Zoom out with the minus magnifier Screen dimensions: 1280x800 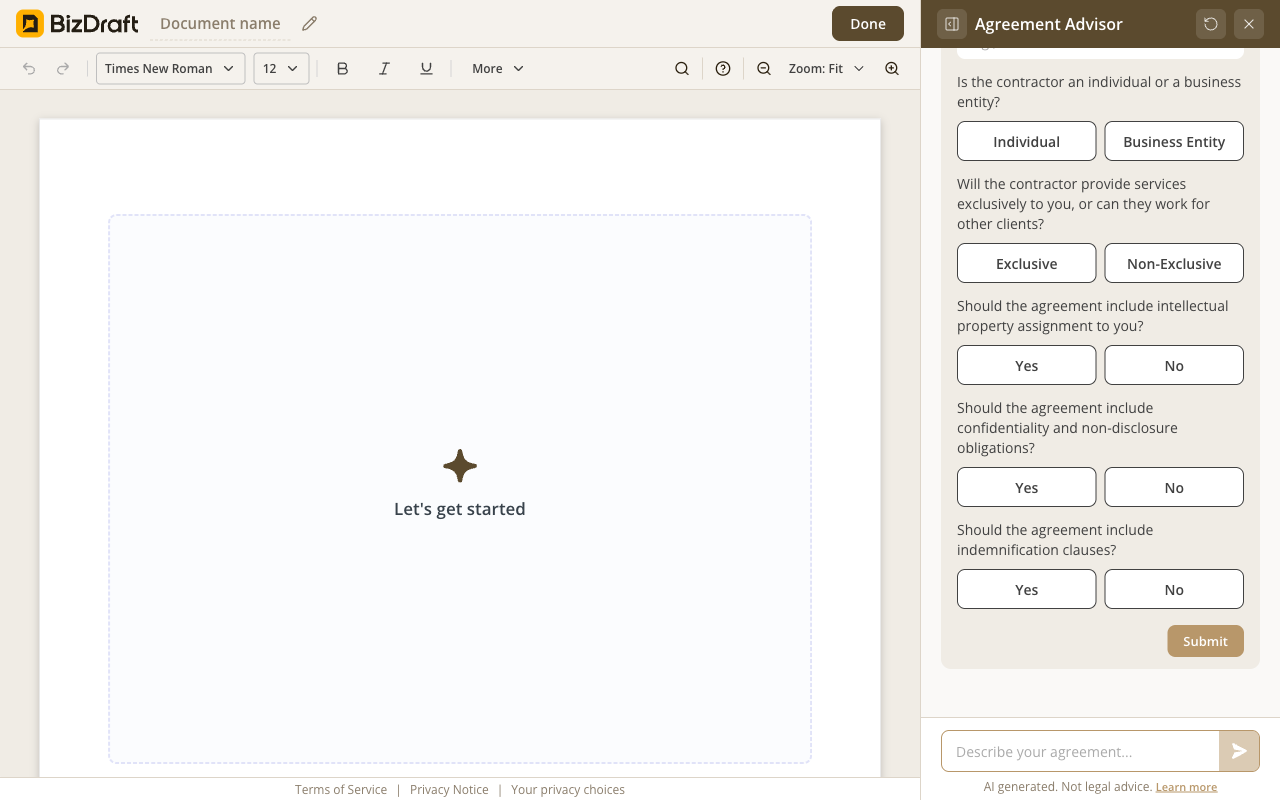(x=764, y=68)
